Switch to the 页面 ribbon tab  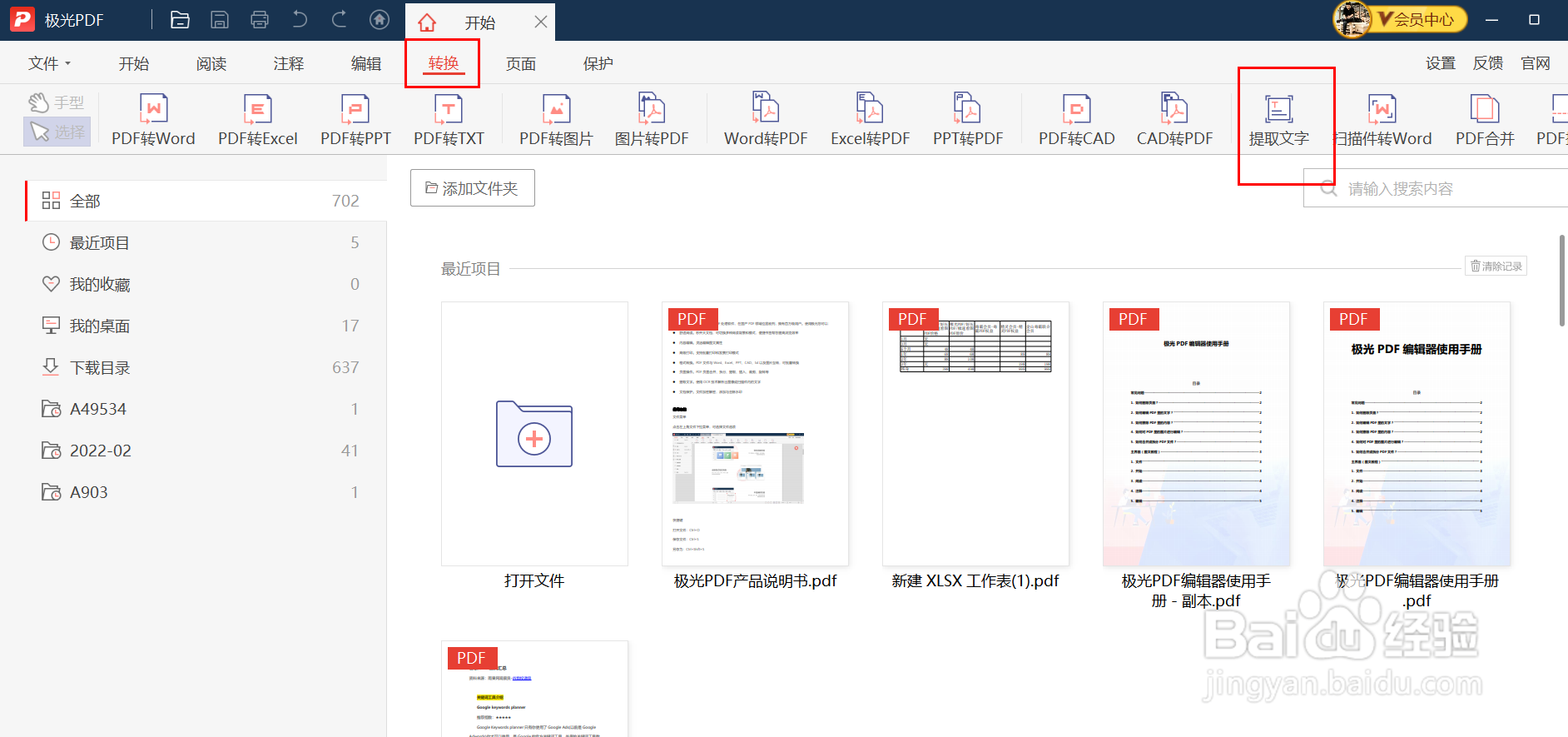pos(521,63)
